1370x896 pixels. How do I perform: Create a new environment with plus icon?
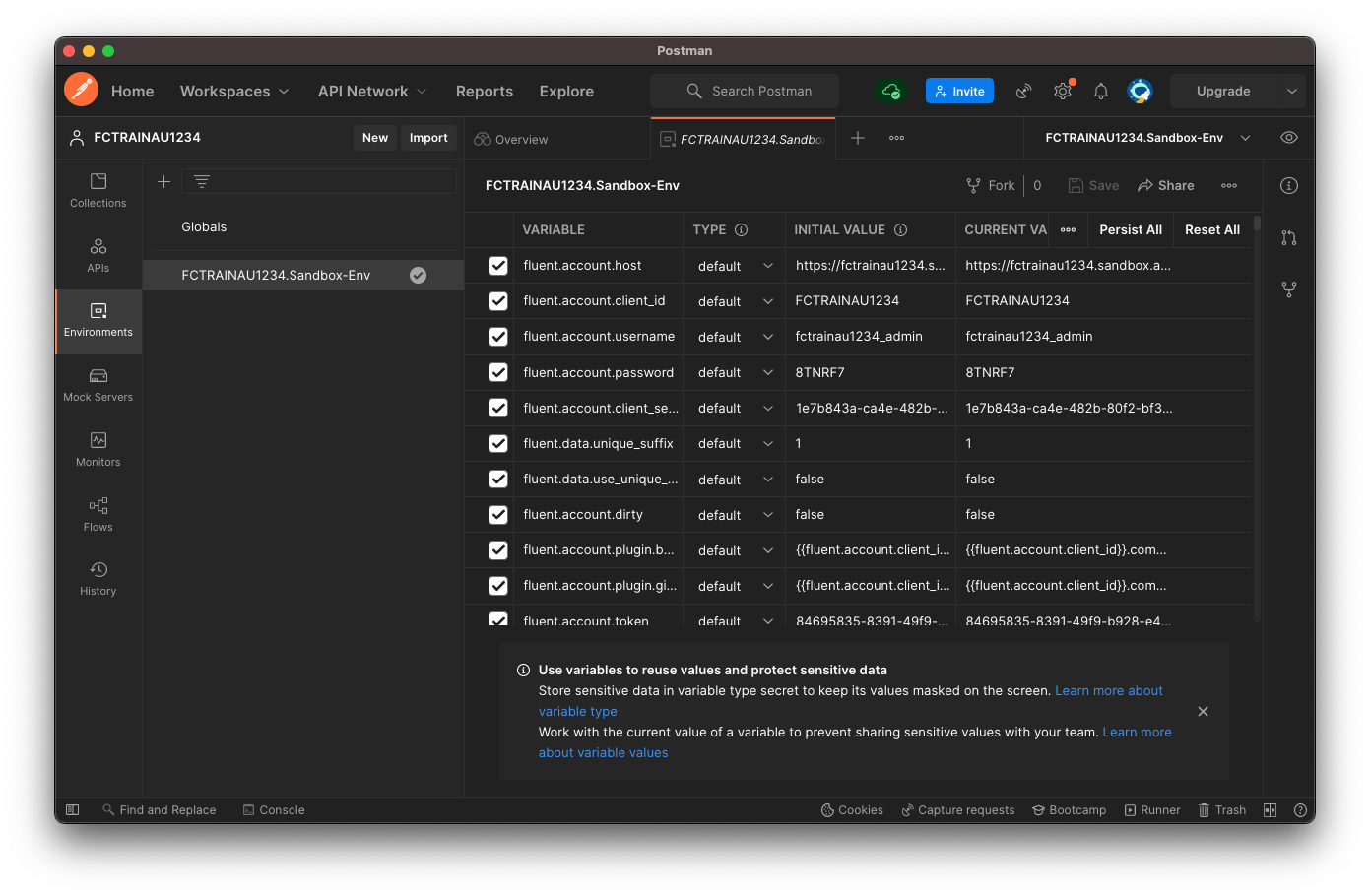[x=164, y=181]
